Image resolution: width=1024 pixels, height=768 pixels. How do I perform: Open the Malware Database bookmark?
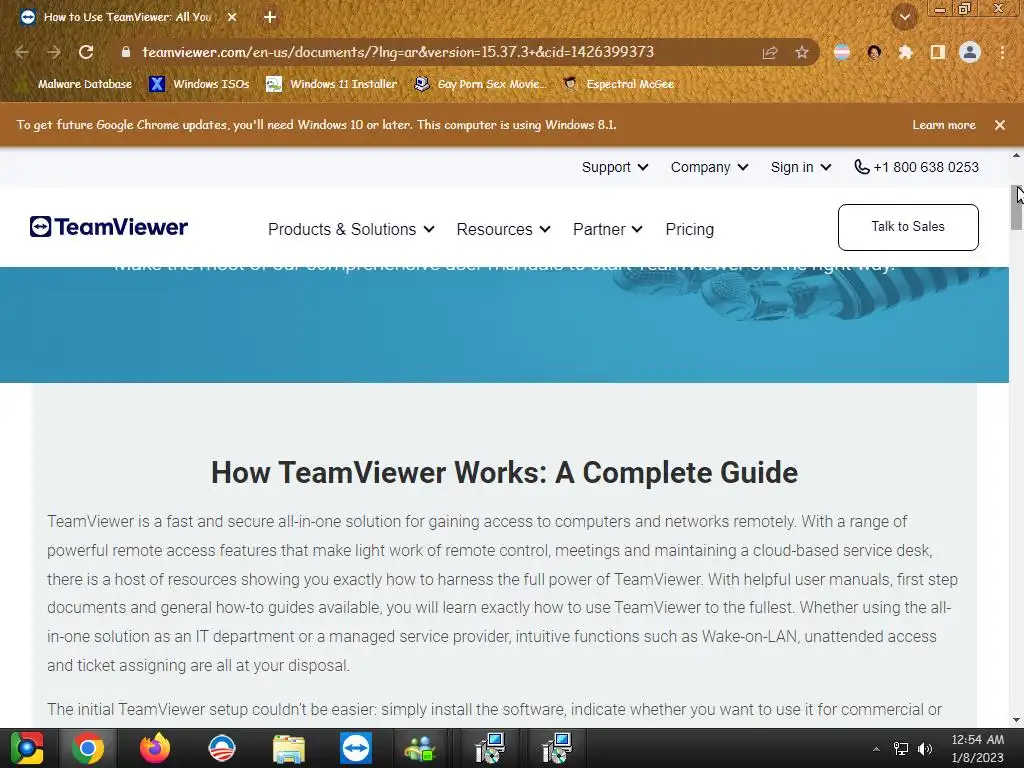coord(76,84)
